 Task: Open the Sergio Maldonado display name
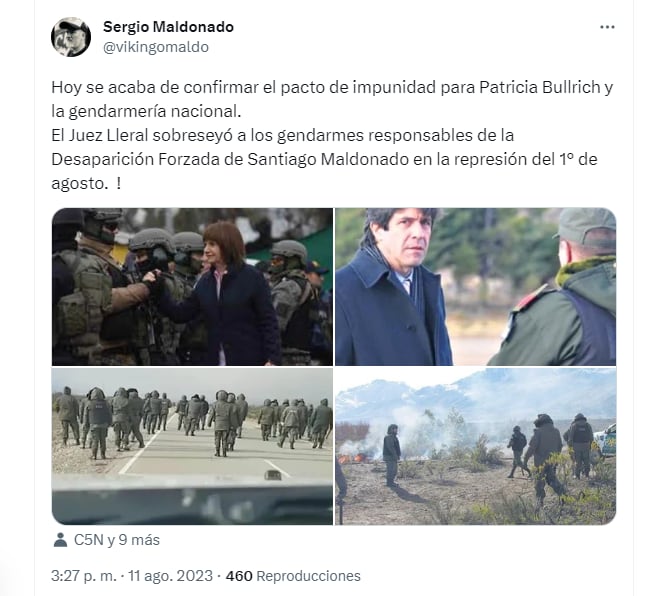point(168,27)
